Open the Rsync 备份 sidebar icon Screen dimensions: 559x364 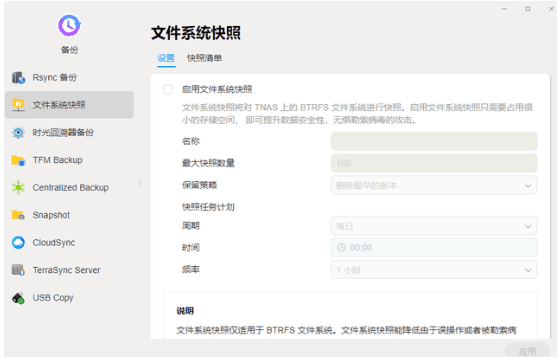[x=18, y=77]
